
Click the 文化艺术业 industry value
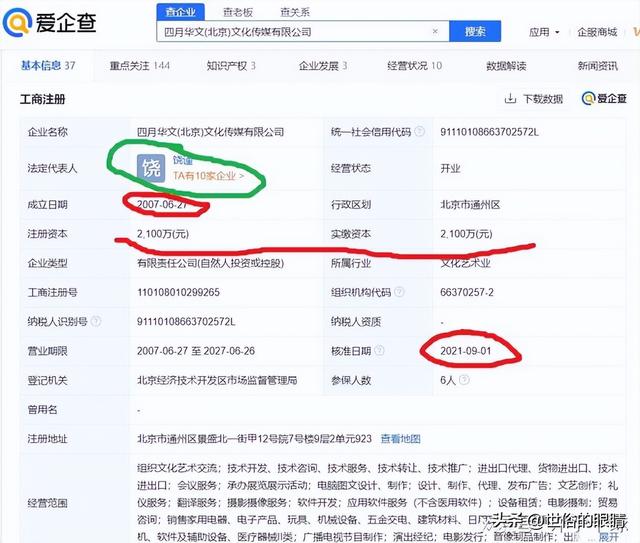tap(465, 263)
